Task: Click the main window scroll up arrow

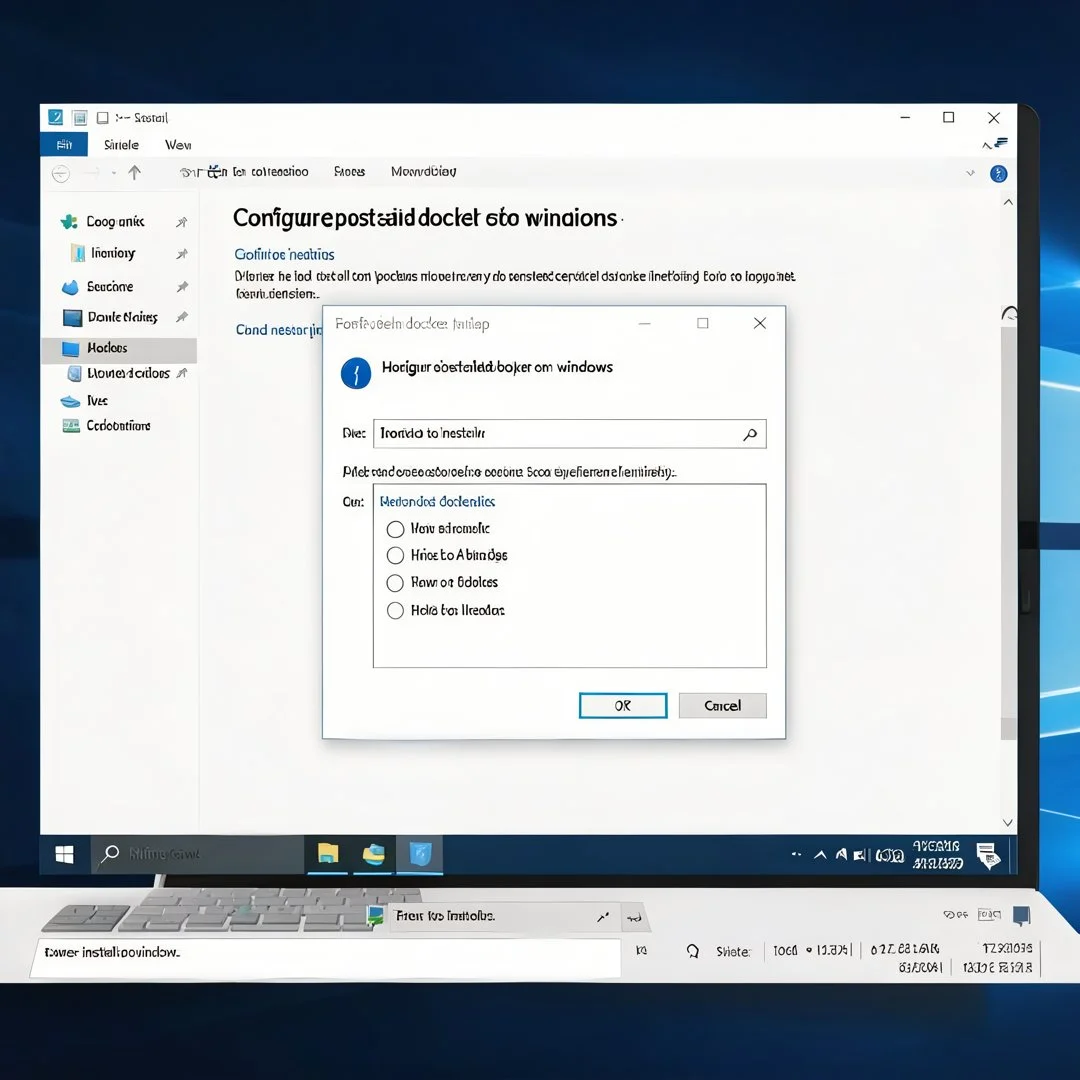Action: point(1008,202)
